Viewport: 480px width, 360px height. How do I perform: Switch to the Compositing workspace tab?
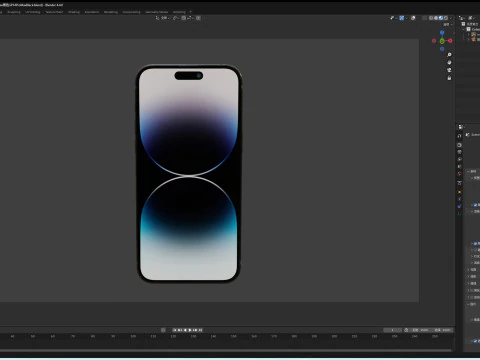point(131,12)
